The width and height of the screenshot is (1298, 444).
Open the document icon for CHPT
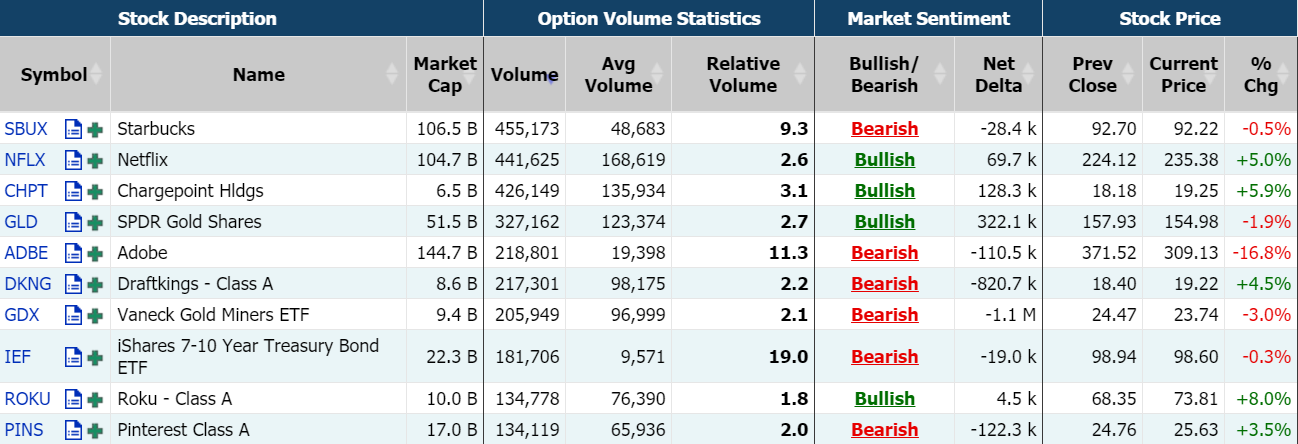pyautogui.click(x=73, y=191)
